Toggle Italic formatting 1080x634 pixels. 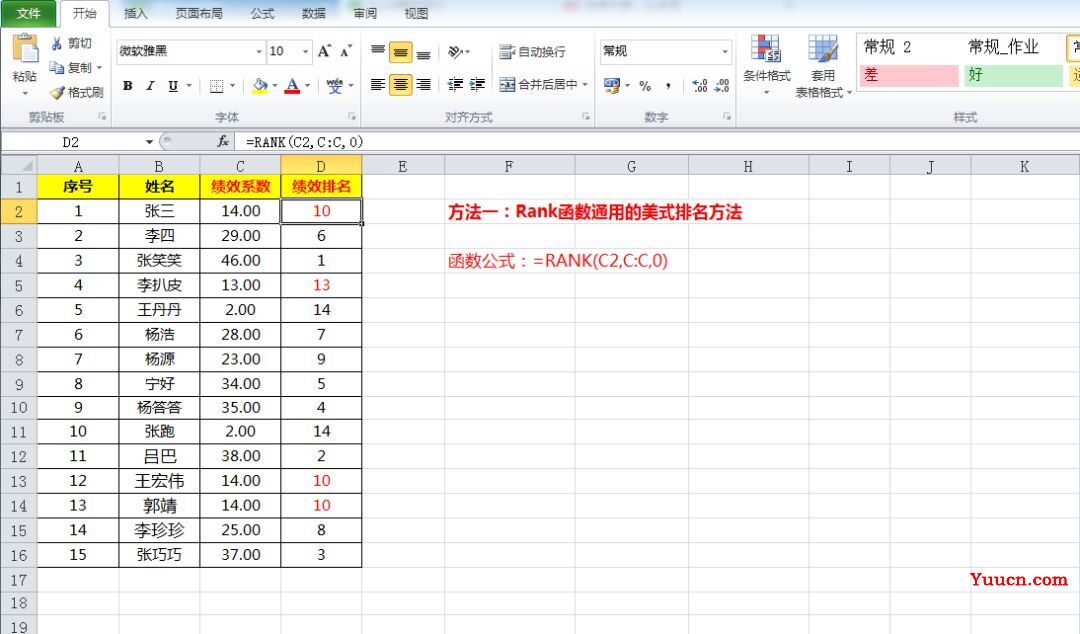[x=150, y=85]
